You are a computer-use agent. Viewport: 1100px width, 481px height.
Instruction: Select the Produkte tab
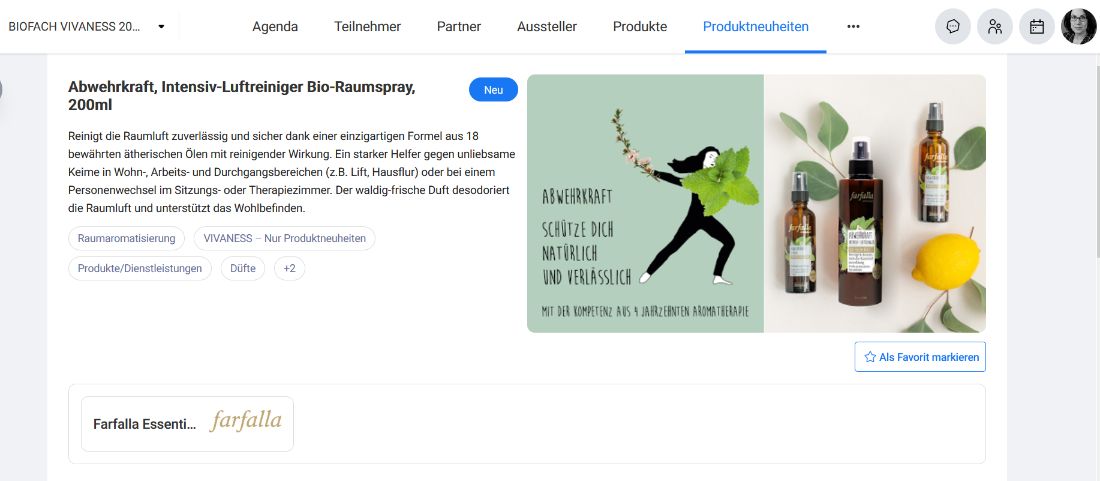pyautogui.click(x=640, y=27)
